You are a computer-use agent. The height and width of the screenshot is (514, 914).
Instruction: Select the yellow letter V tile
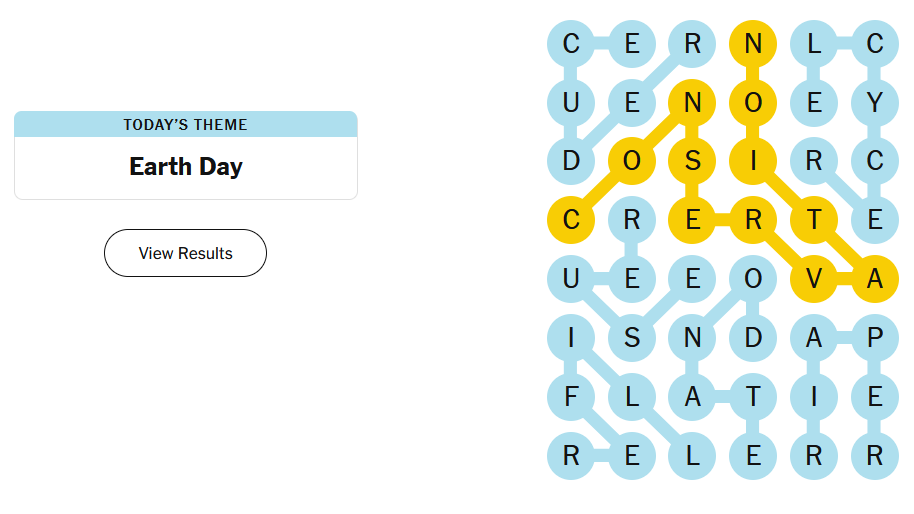click(813, 280)
